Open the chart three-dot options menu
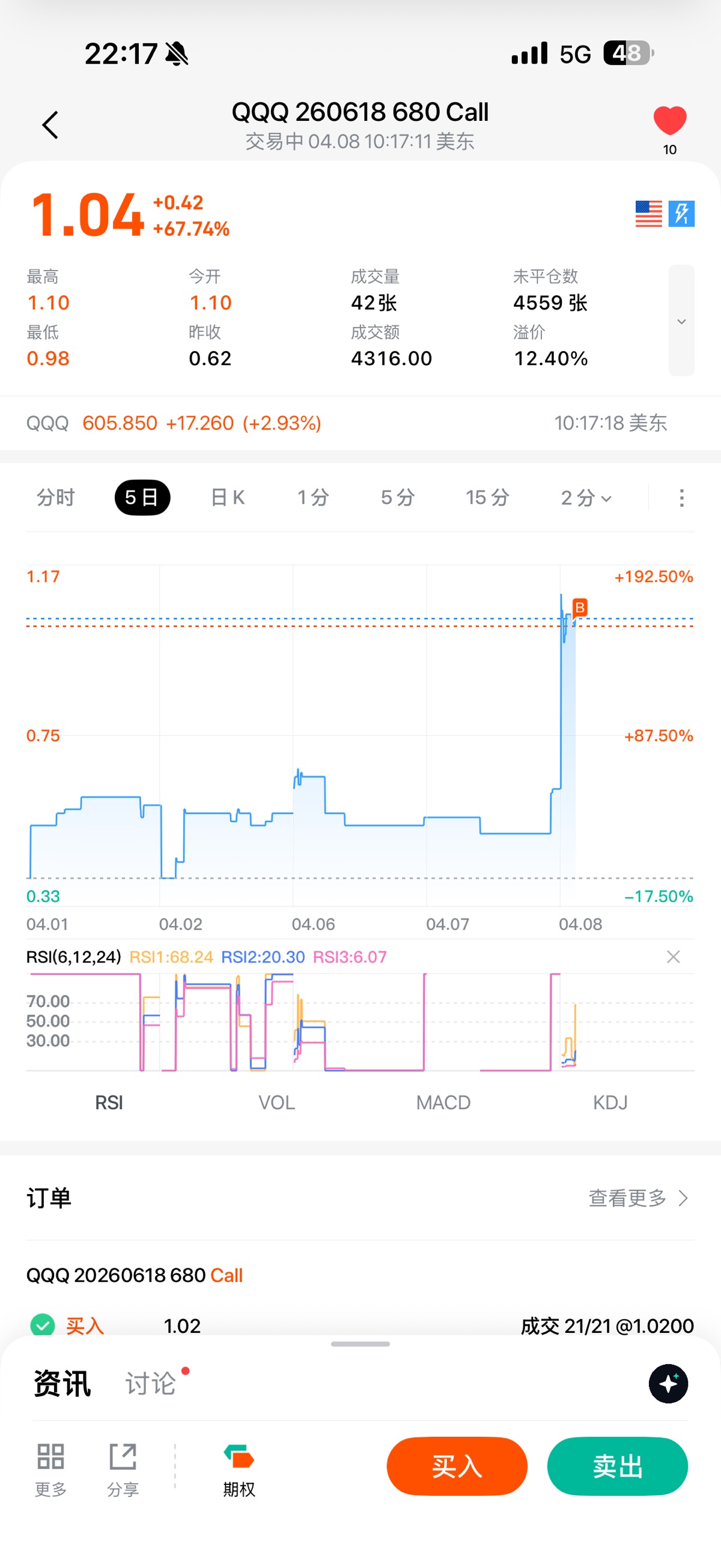The width and height of the screenshot is (721, 1568). [681, 498]
